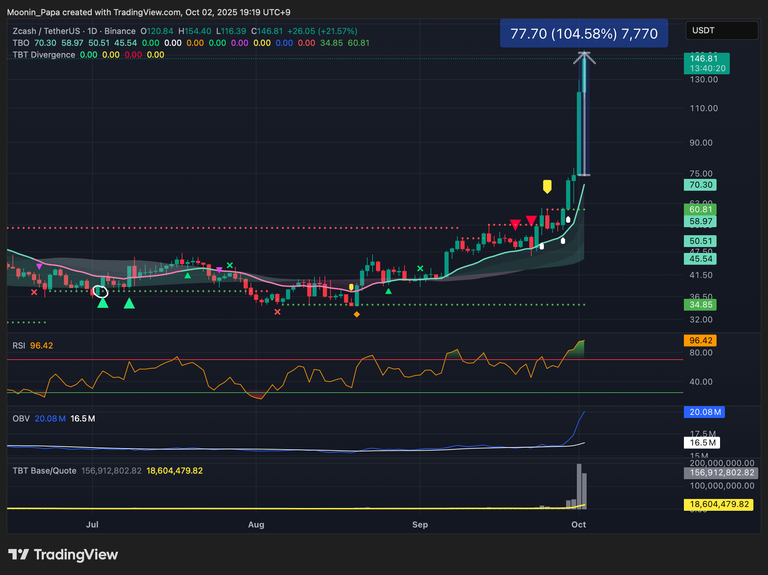Image resolution: width=768 pixels, height=575 pixels.
Task: Click the orange 96.42 RSI axis label
Action: tap(704, 340)
